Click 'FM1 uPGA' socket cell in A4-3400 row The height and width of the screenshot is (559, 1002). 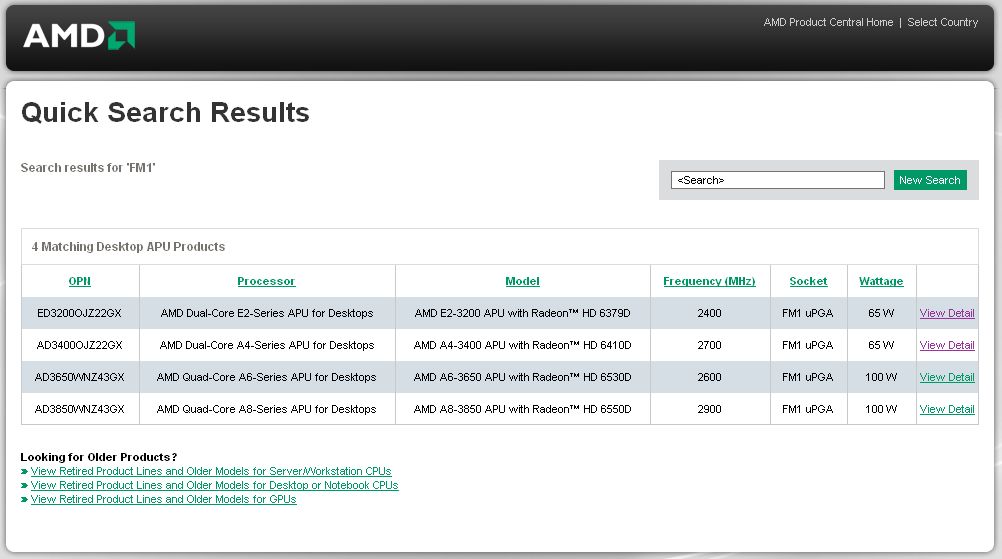808,345
